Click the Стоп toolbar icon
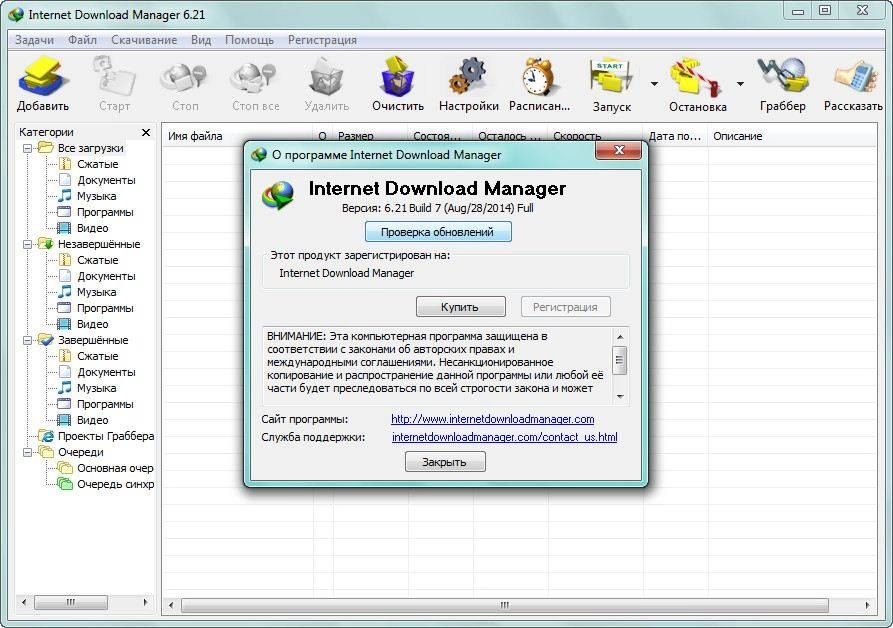 point(184,77)
